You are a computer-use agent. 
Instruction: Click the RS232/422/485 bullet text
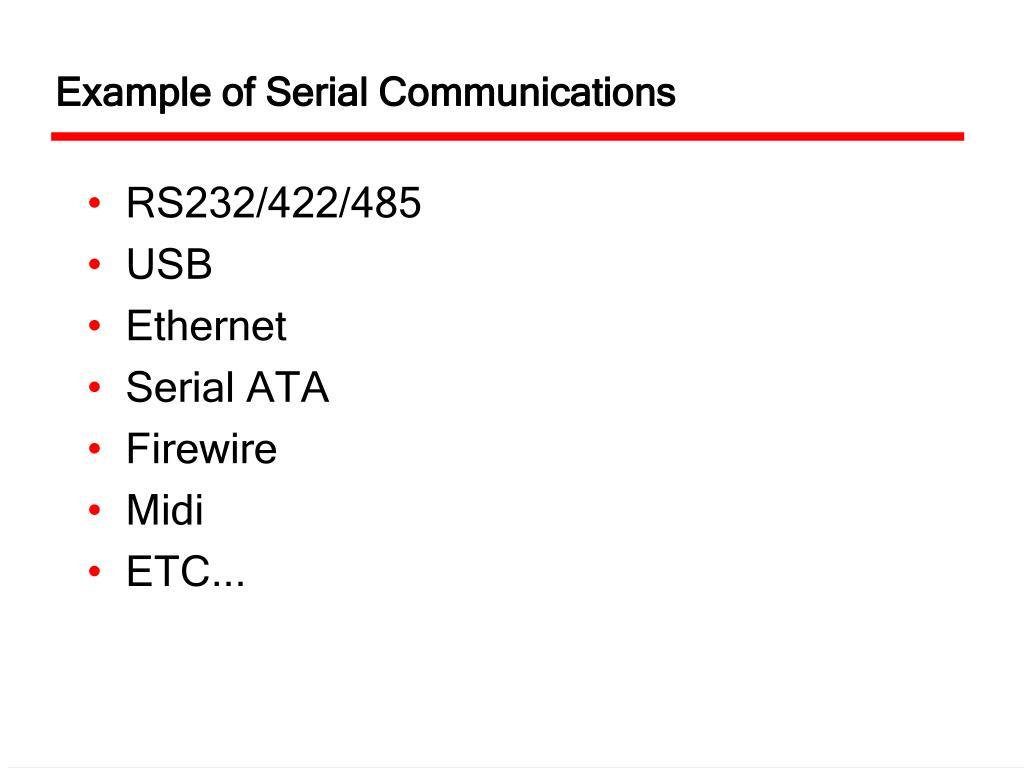pos(274,202)
